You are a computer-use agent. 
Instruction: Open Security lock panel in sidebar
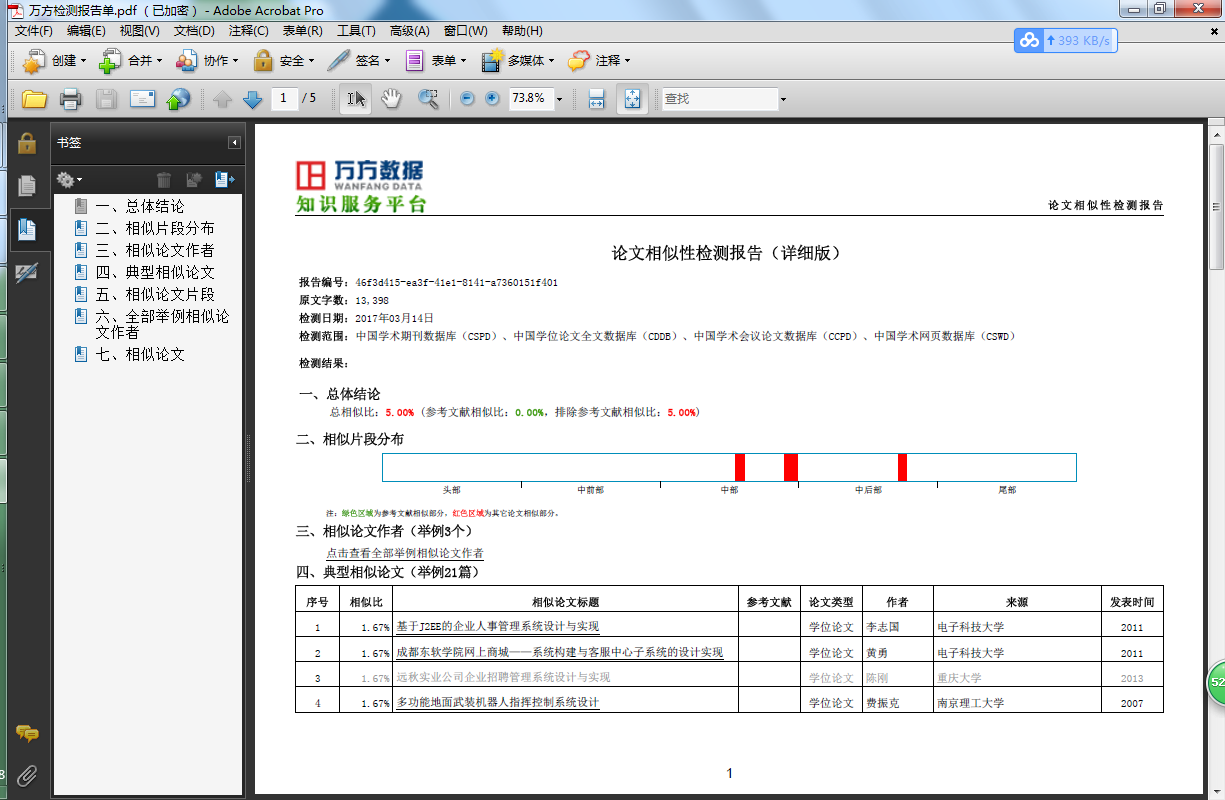(27, 143)
